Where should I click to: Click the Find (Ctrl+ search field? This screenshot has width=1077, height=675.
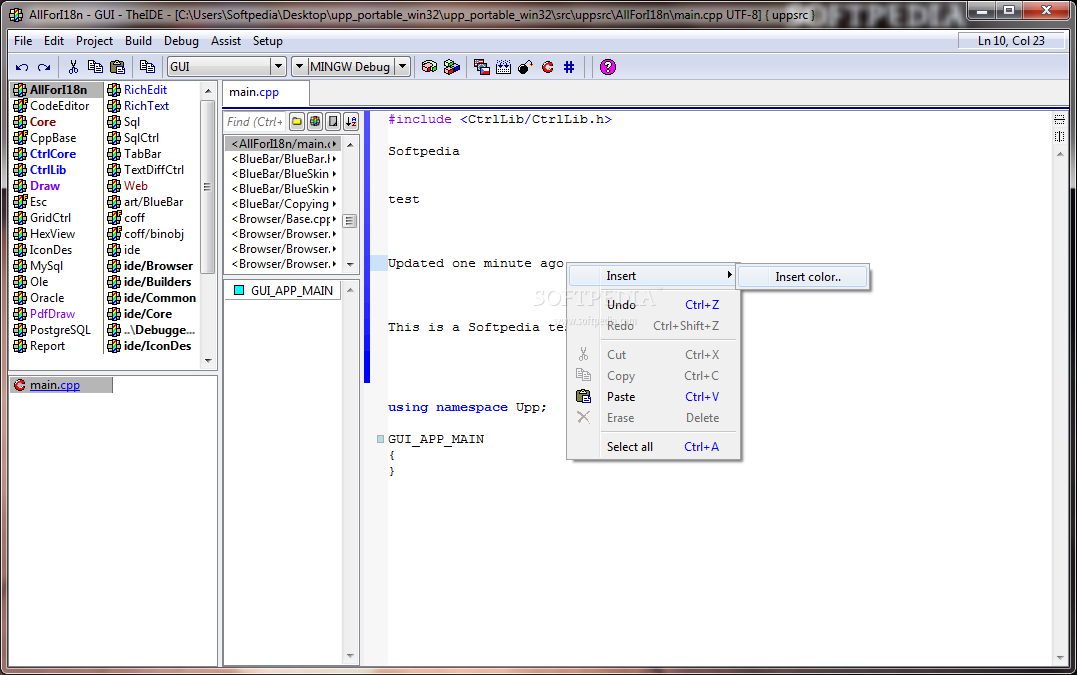[x=255, y=122]
